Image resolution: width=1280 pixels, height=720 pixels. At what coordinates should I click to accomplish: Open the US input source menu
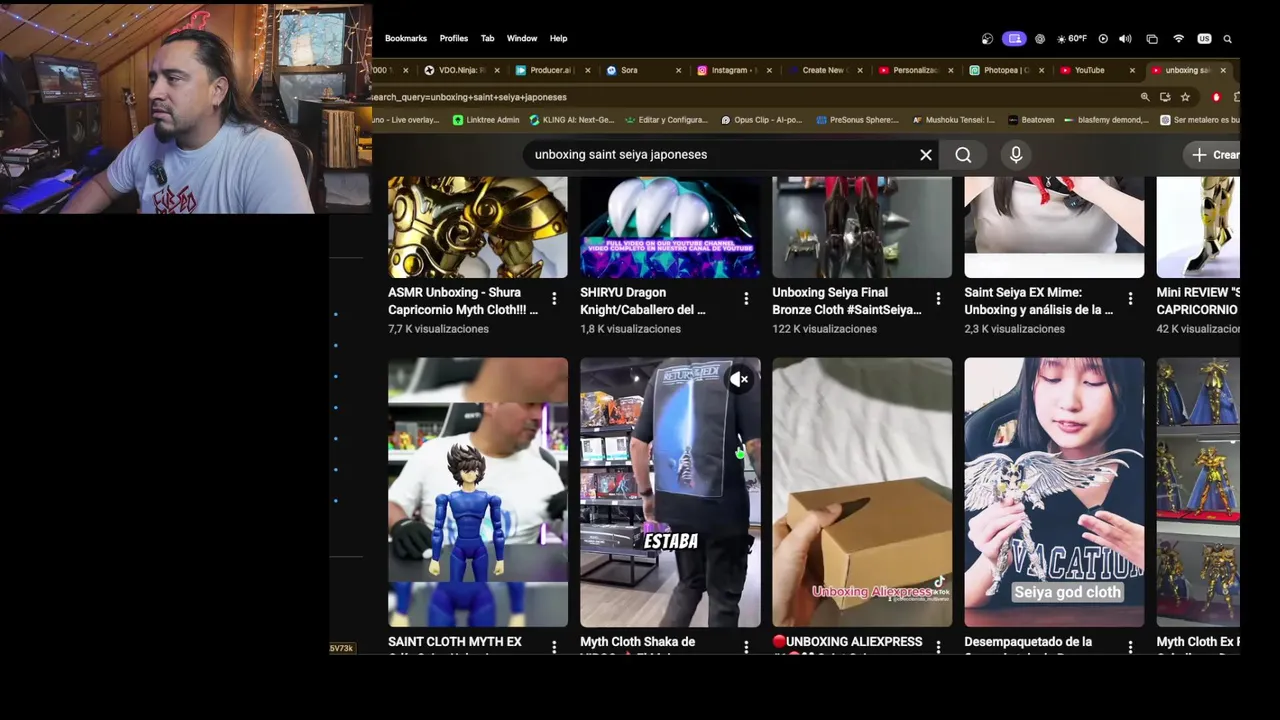tap(1204, 39)
